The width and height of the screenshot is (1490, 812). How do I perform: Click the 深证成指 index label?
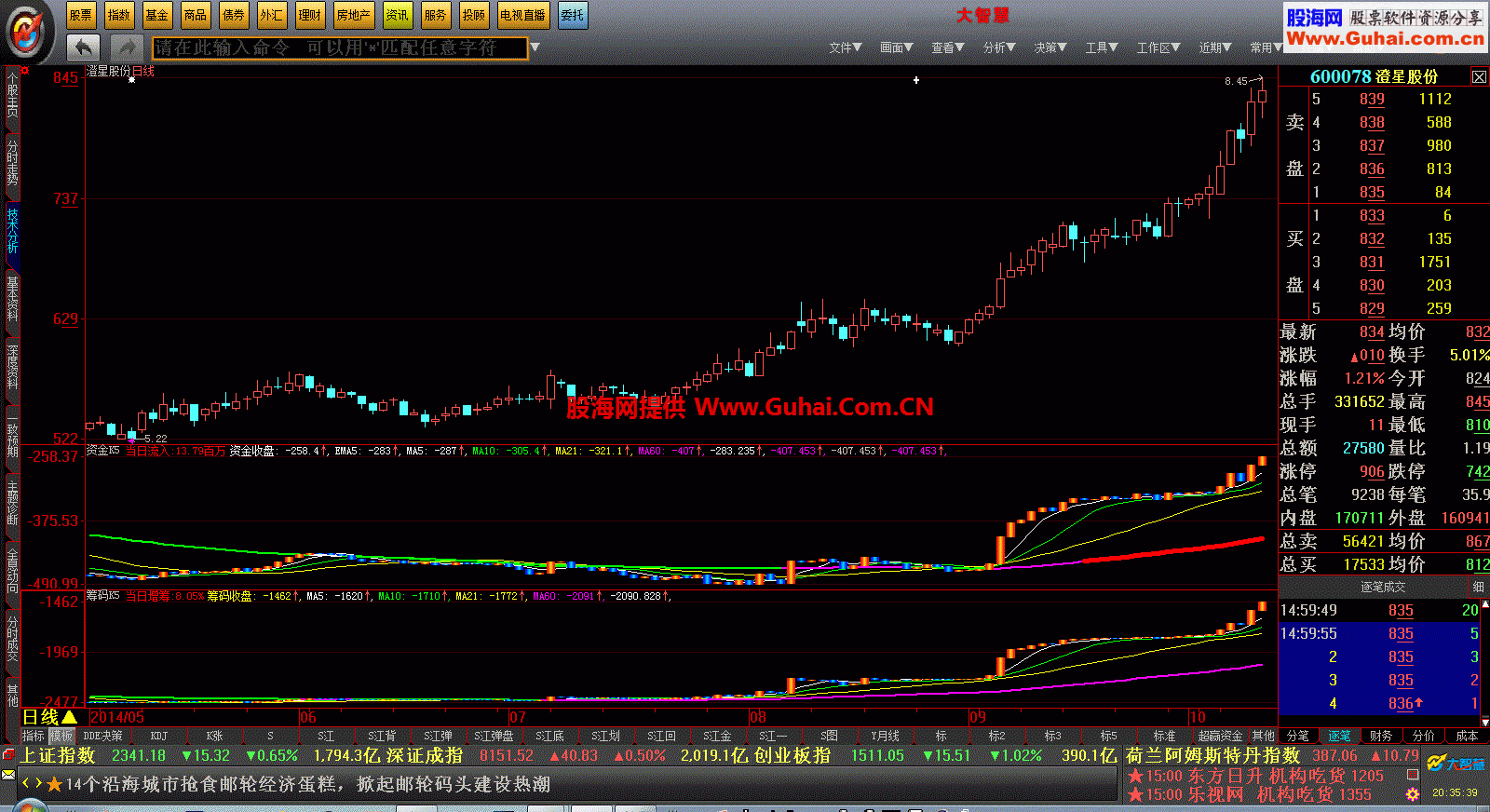(x=425, y=755)
